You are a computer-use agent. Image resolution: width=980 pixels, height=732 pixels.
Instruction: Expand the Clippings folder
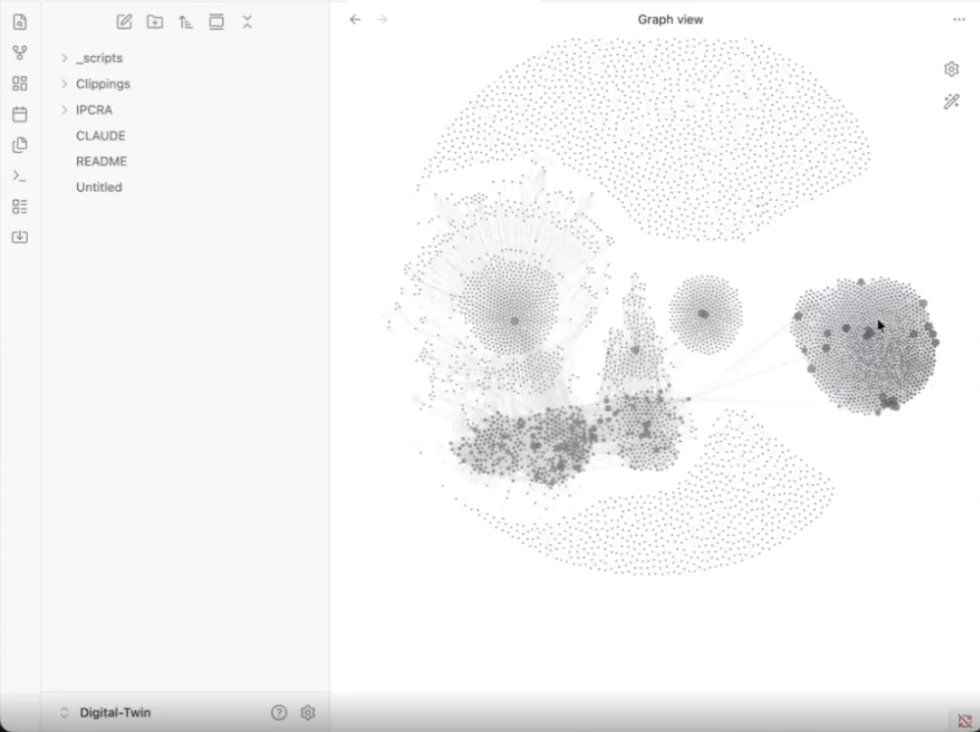coord(63,84)
